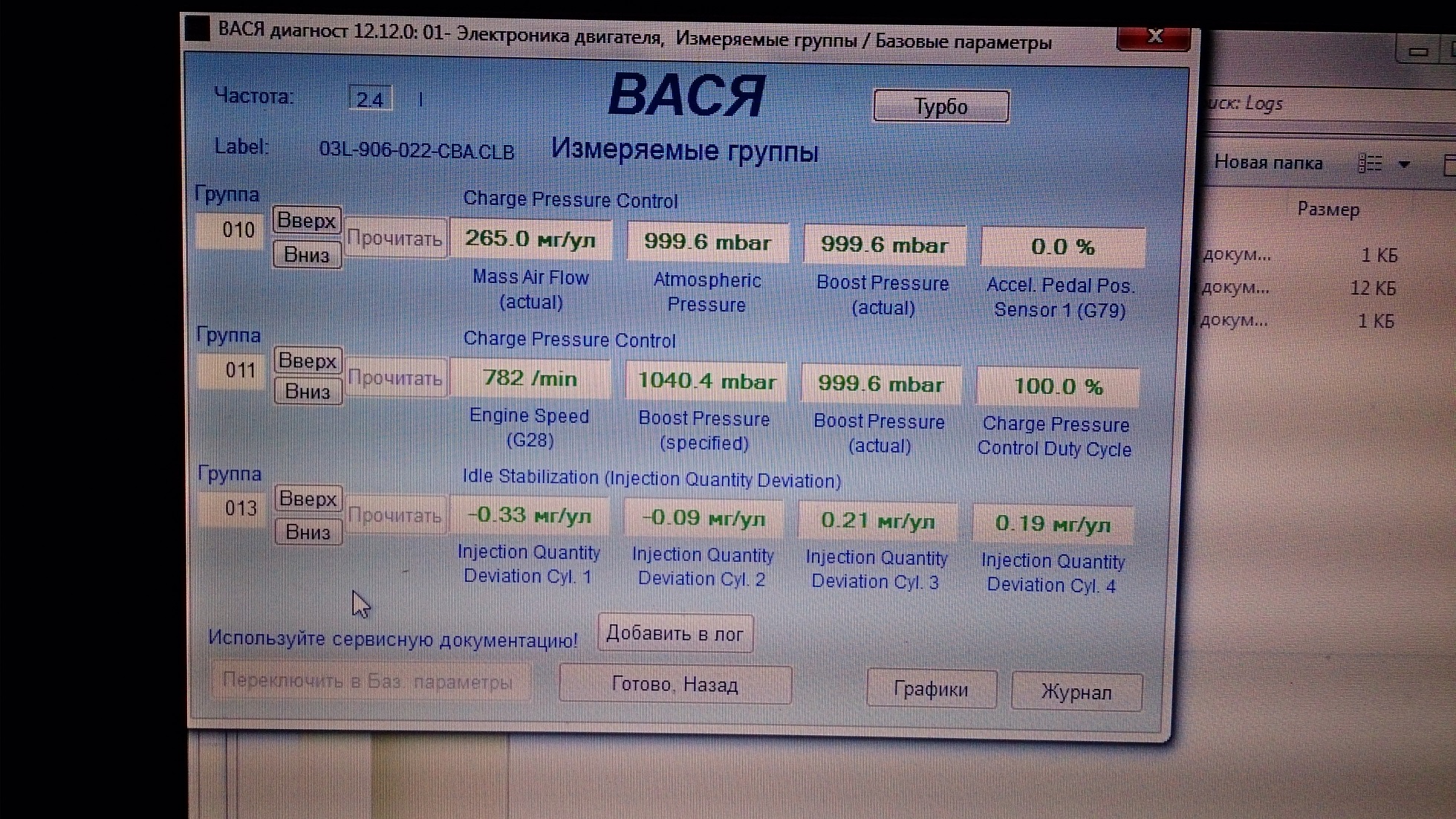The width and height of the screenshot is (1456, 819).
Task: Click Новая папка in Explorer toolbar
Action: point(1268,163)
